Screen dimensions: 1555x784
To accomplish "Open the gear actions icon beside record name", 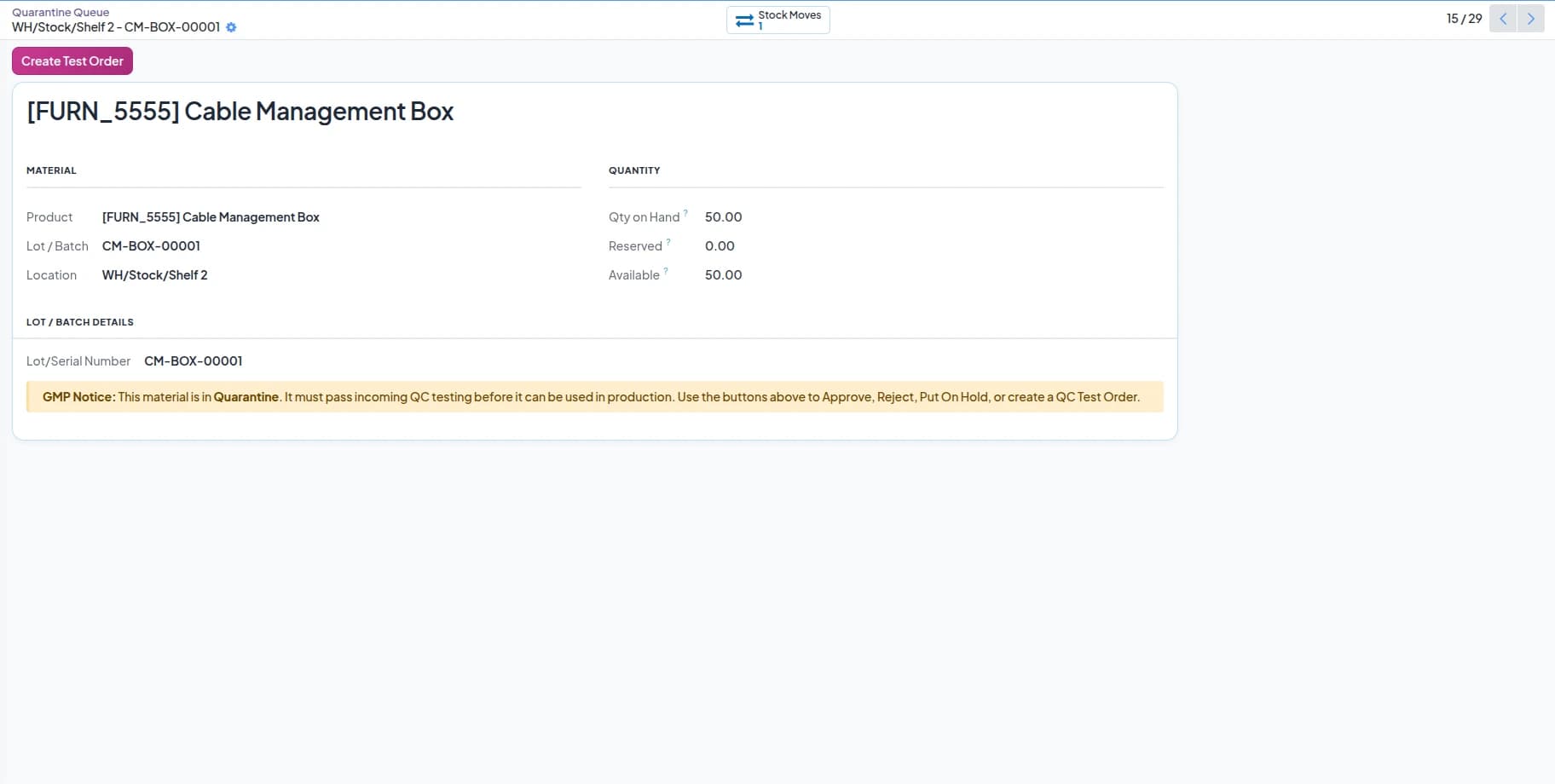I will point(231,27).
